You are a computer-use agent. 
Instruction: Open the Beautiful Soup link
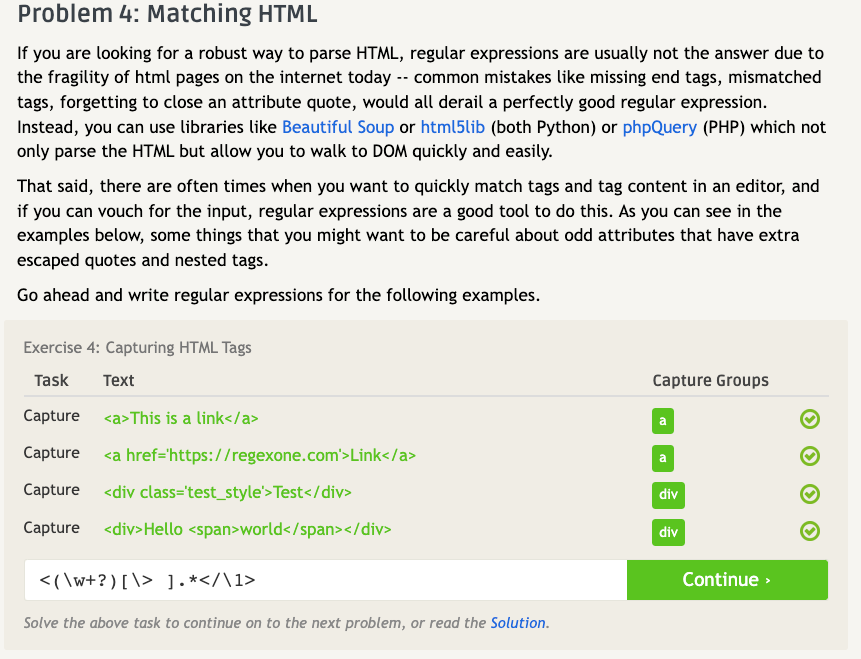pos(338,127)
